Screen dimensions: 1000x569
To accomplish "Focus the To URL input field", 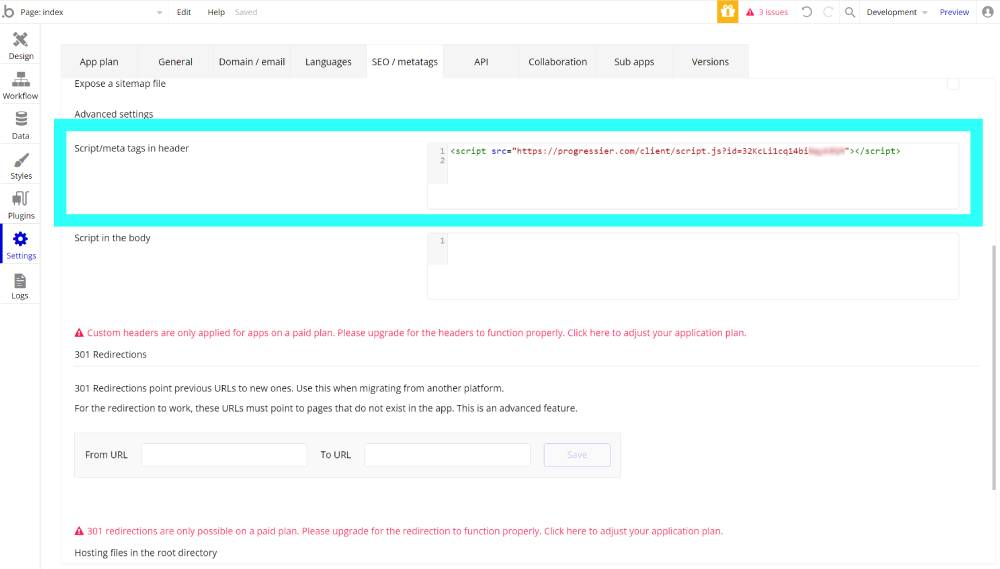I will [447, 455].
